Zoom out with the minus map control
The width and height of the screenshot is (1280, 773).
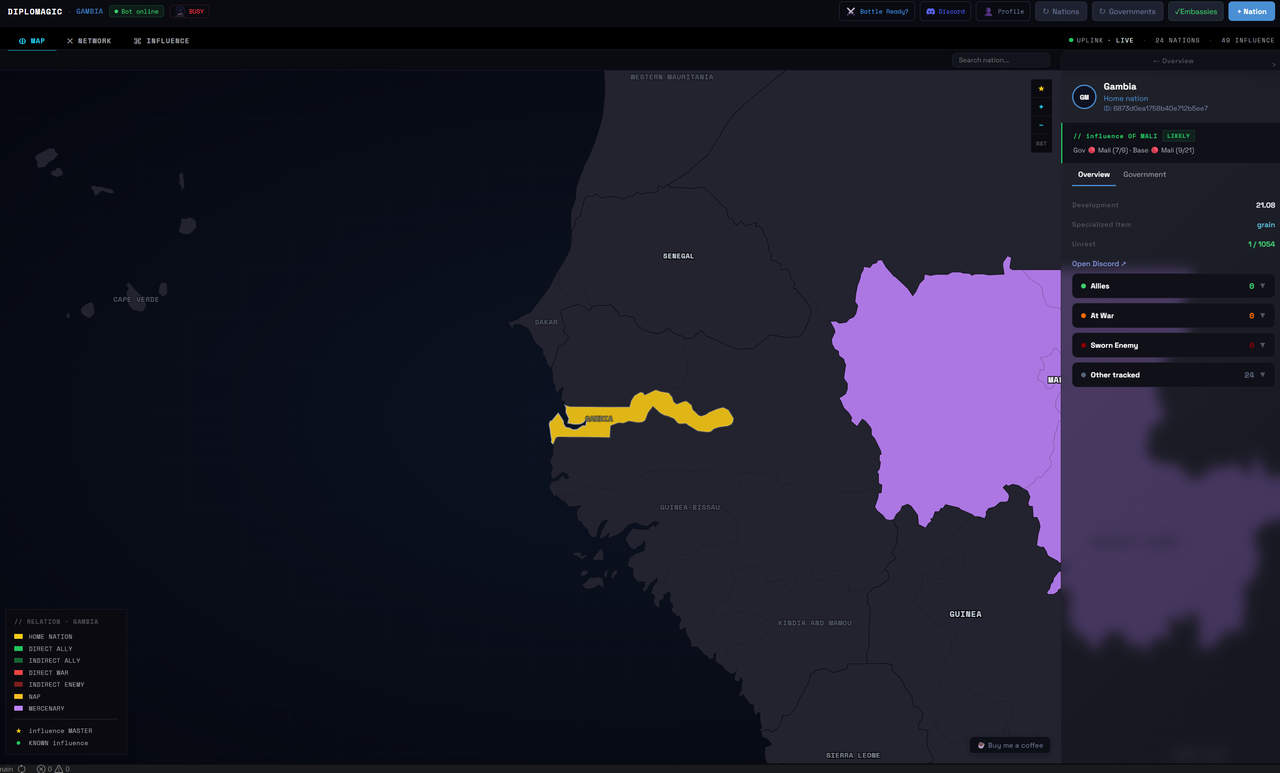[1041, 125]
